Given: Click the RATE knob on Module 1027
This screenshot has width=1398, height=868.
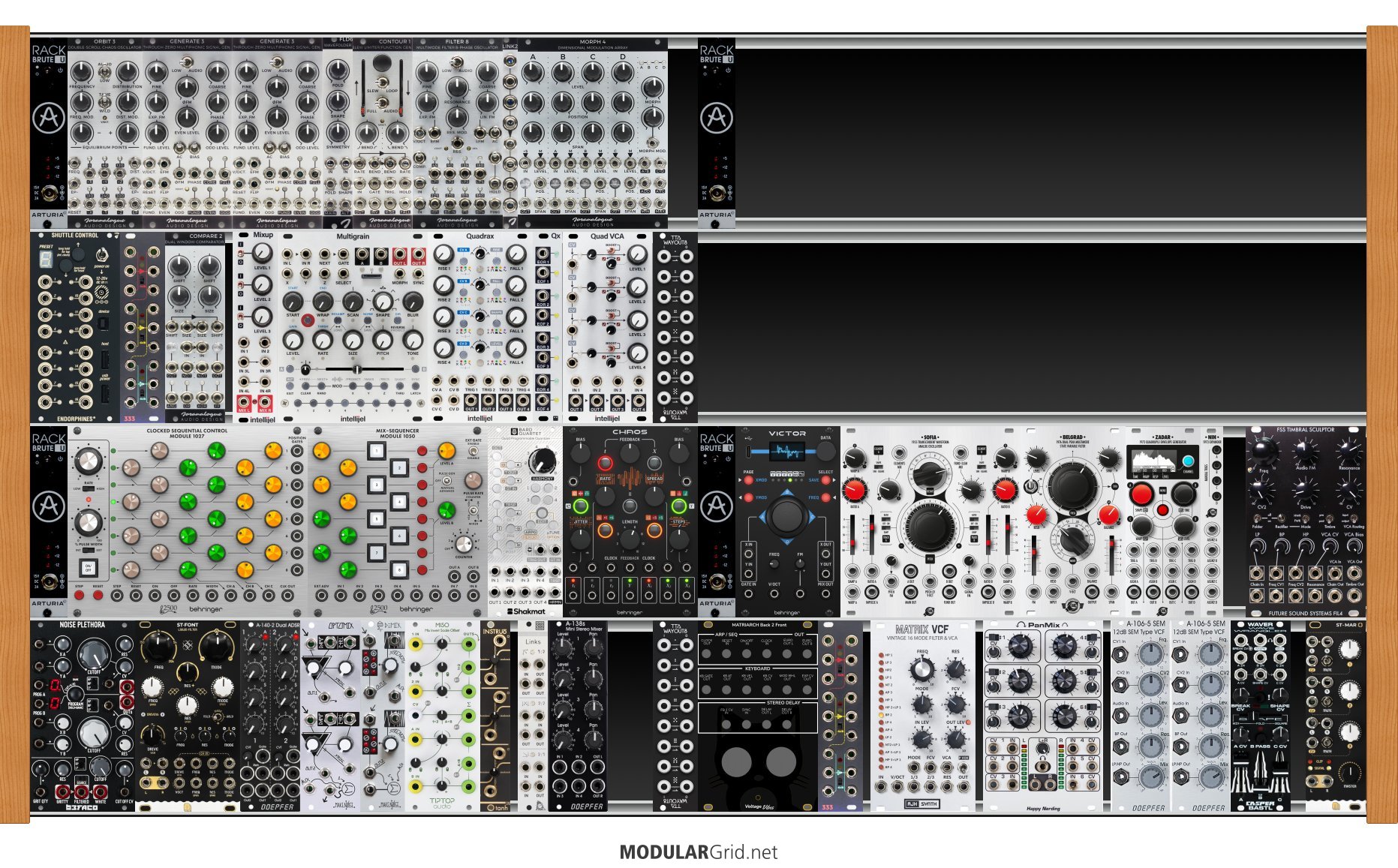Looking at the screenshot, I should click(x=88, y=461).
